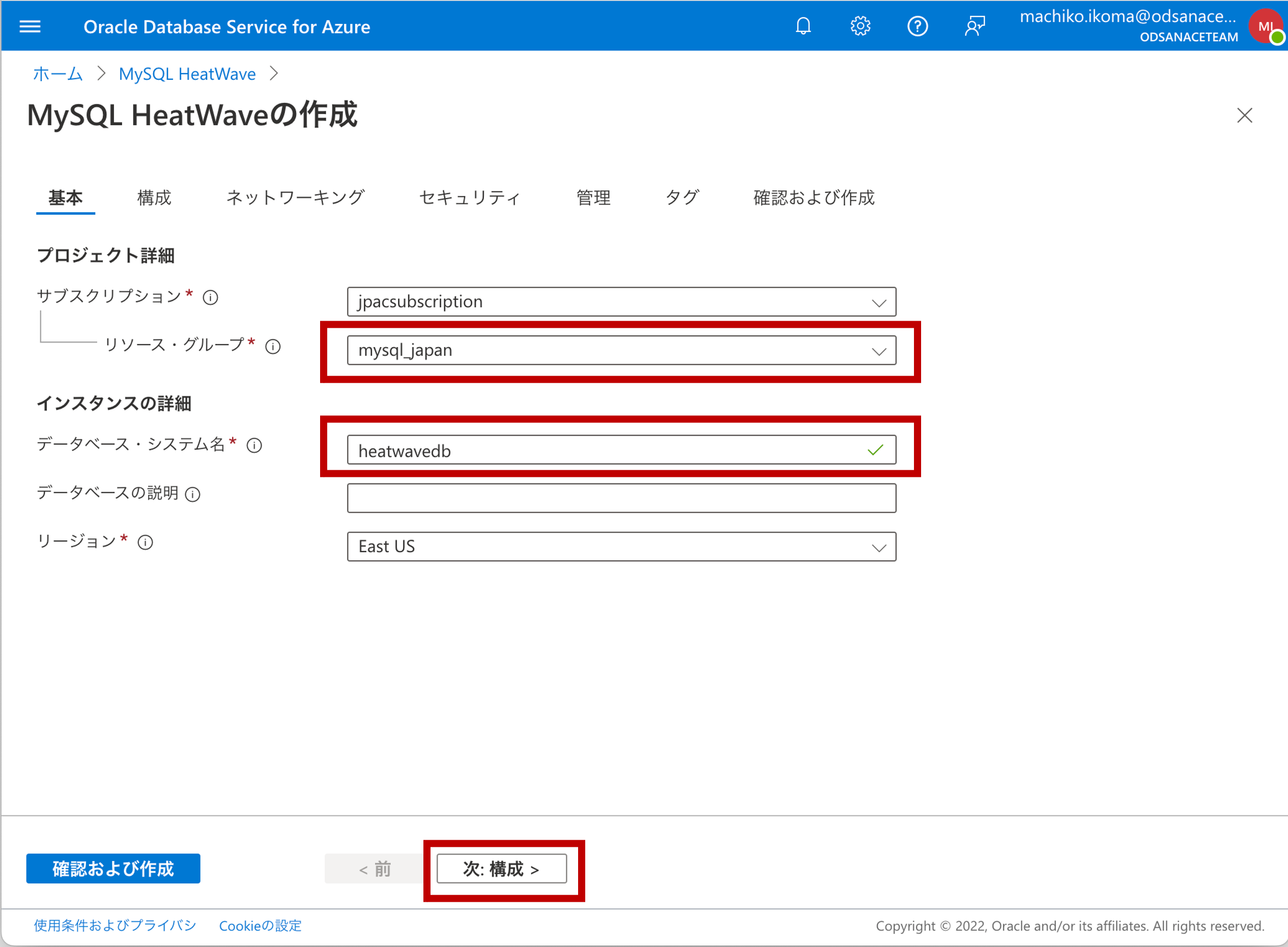The width and height of the screenshot is (1288, 947).
Task: Click the help question mark icon
Action: pos(917,26)
